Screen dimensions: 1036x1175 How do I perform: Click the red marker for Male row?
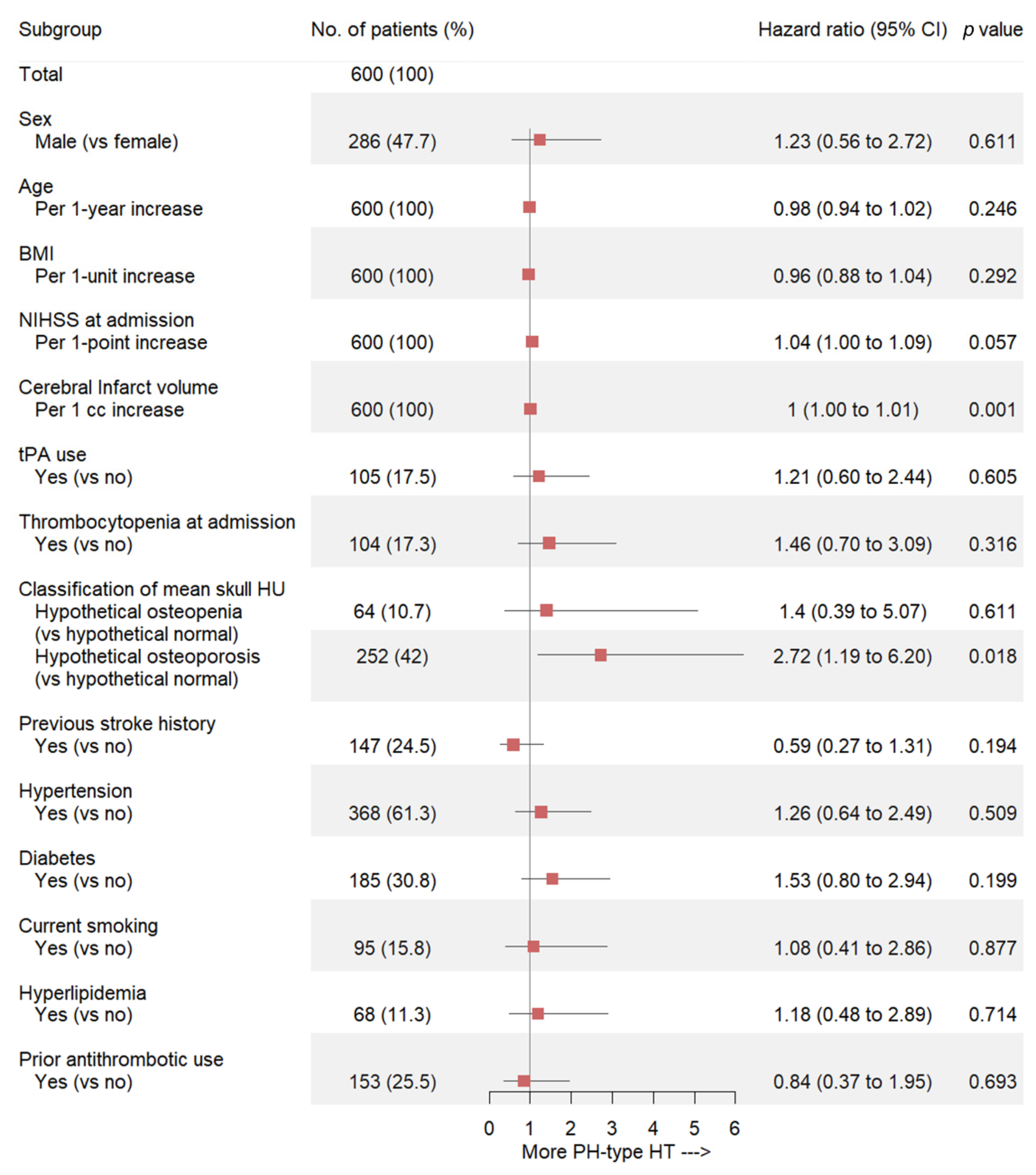[x=540, y=140]
